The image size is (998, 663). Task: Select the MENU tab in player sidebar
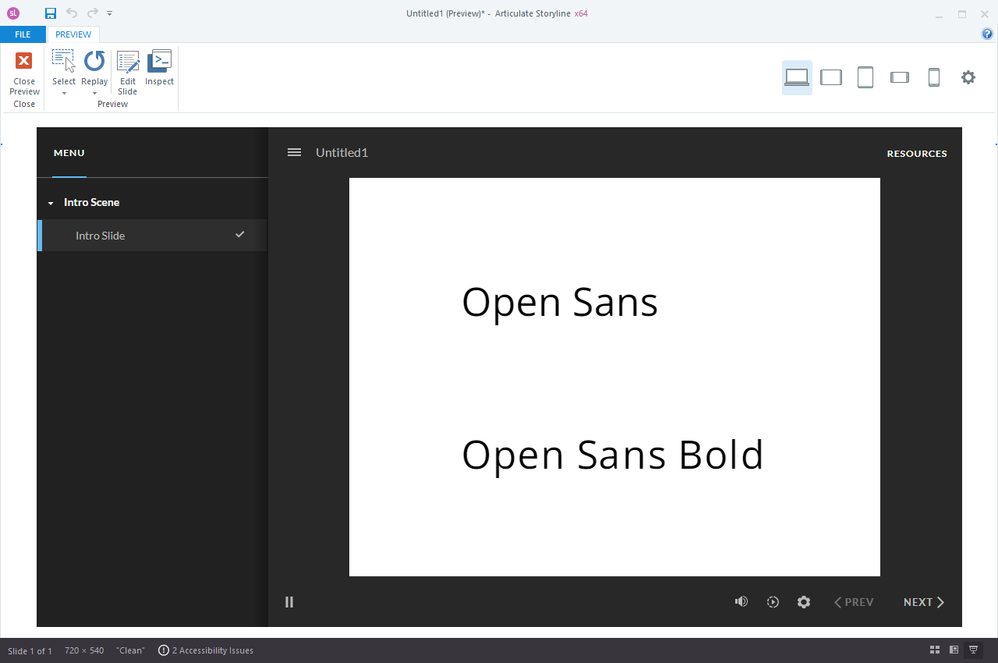[69, 153]
